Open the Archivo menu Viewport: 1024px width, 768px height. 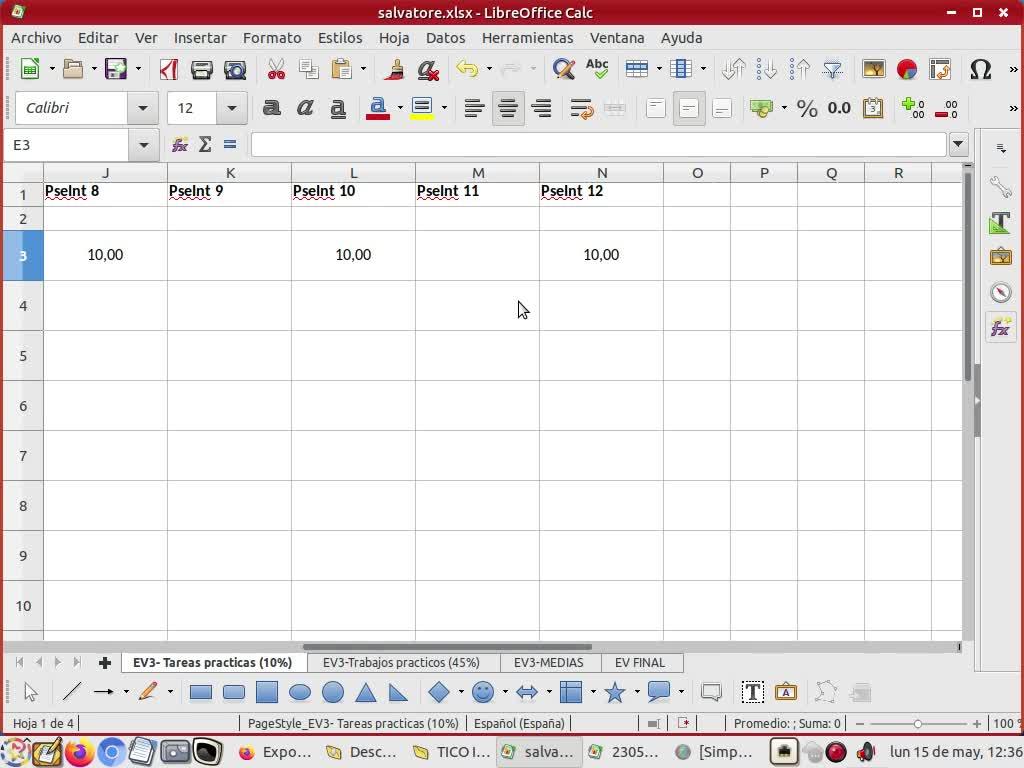click(x=36, y=38)
